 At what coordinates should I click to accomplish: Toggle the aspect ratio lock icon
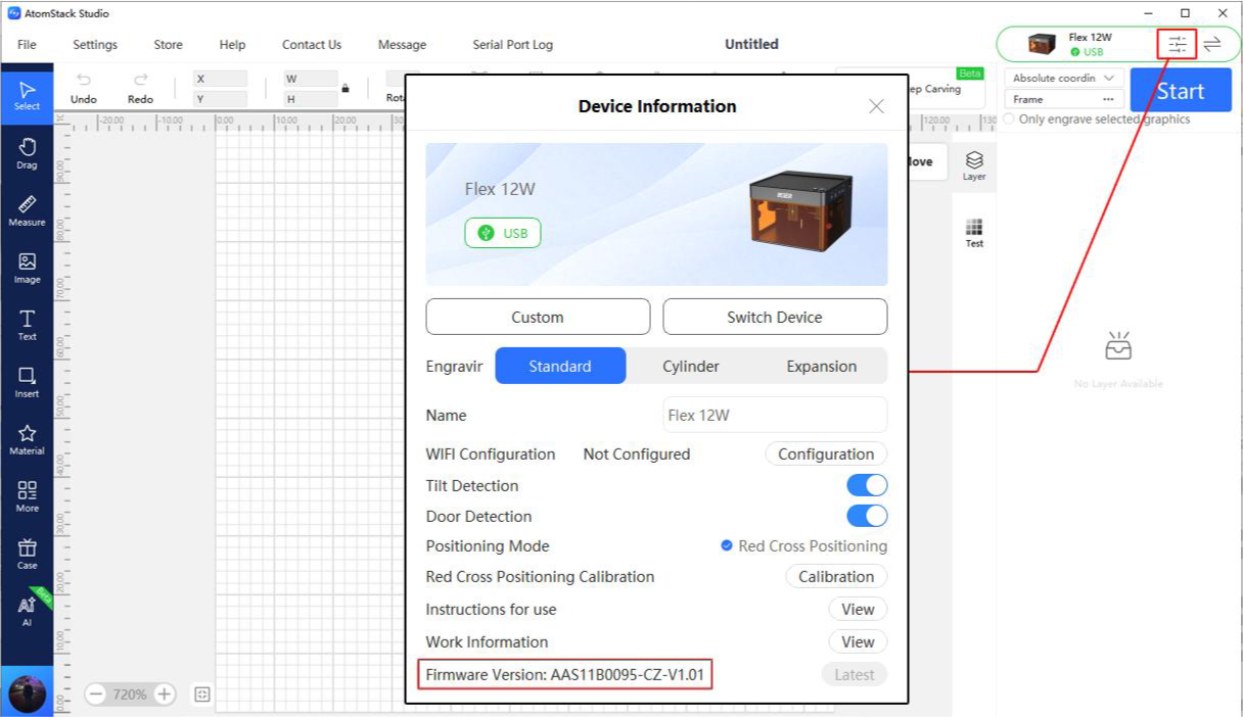point(345,88)
